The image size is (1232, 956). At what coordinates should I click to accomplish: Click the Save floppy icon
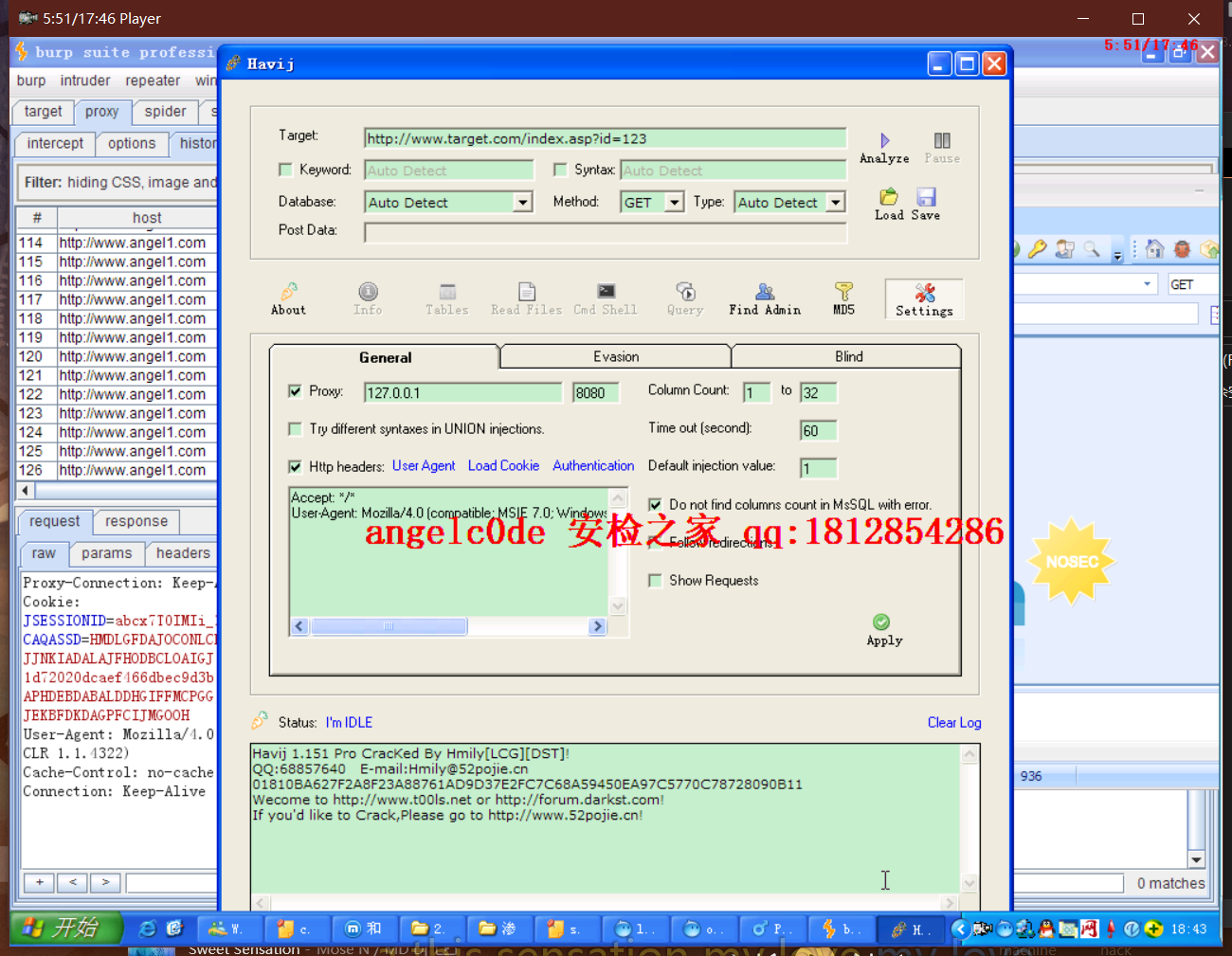click(926, 197)
